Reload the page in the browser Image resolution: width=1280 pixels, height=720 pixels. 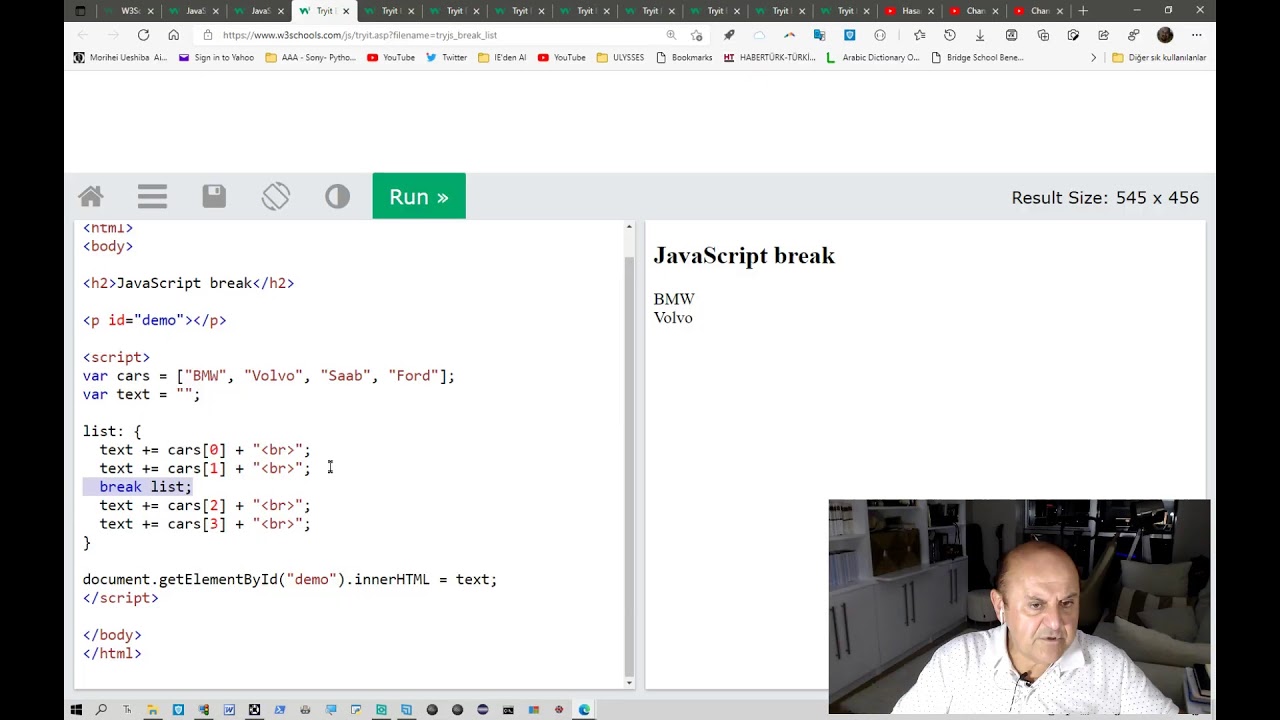click(143, 35)
